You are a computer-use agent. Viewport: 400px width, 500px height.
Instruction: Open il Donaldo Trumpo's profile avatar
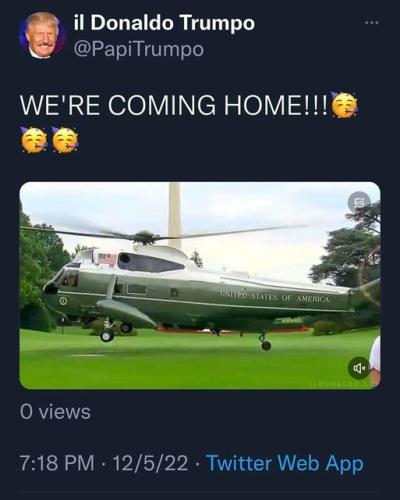pyautogui.click(x=42, y=35)
